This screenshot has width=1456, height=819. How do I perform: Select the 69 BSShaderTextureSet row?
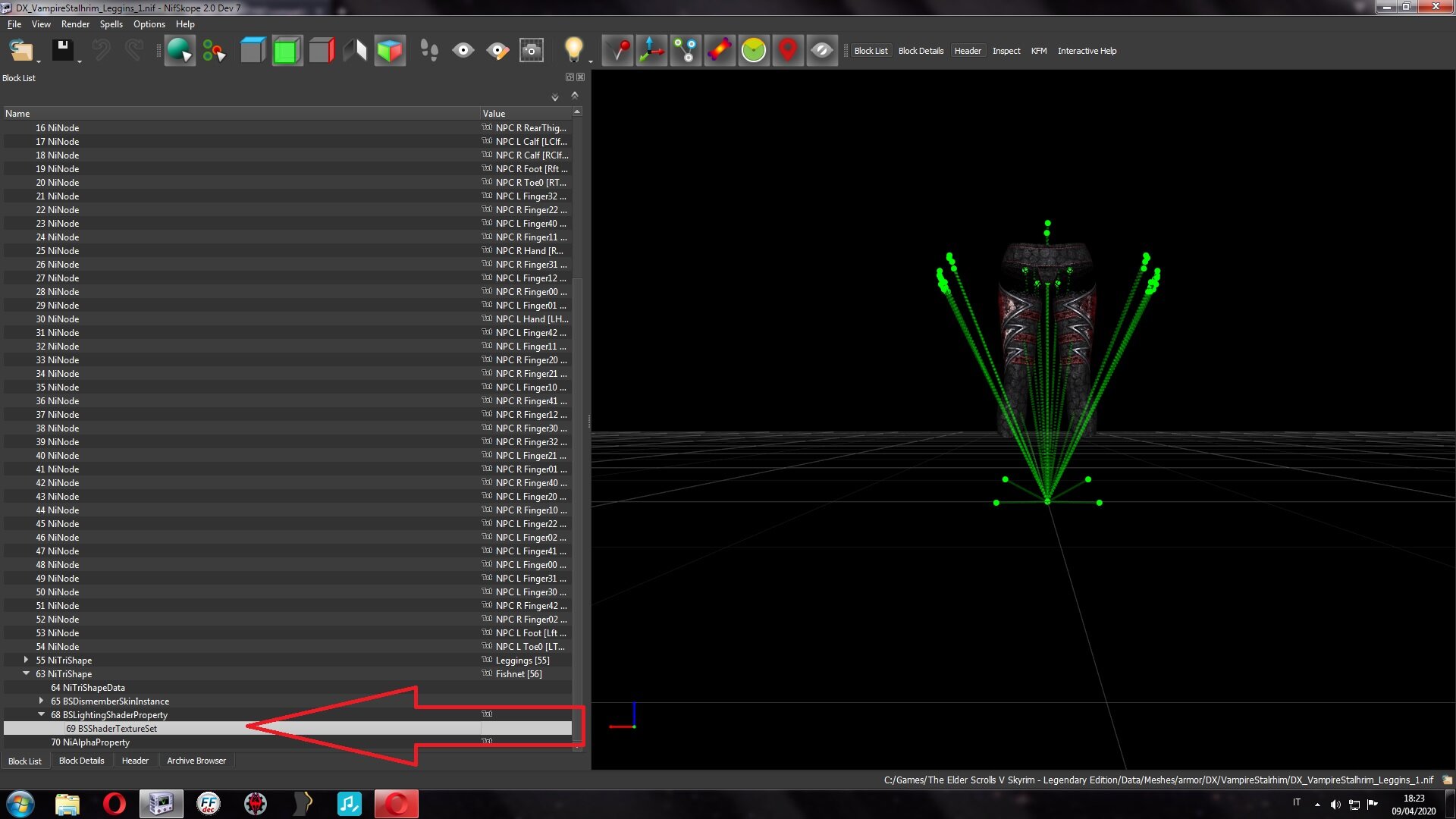point(287,729)
